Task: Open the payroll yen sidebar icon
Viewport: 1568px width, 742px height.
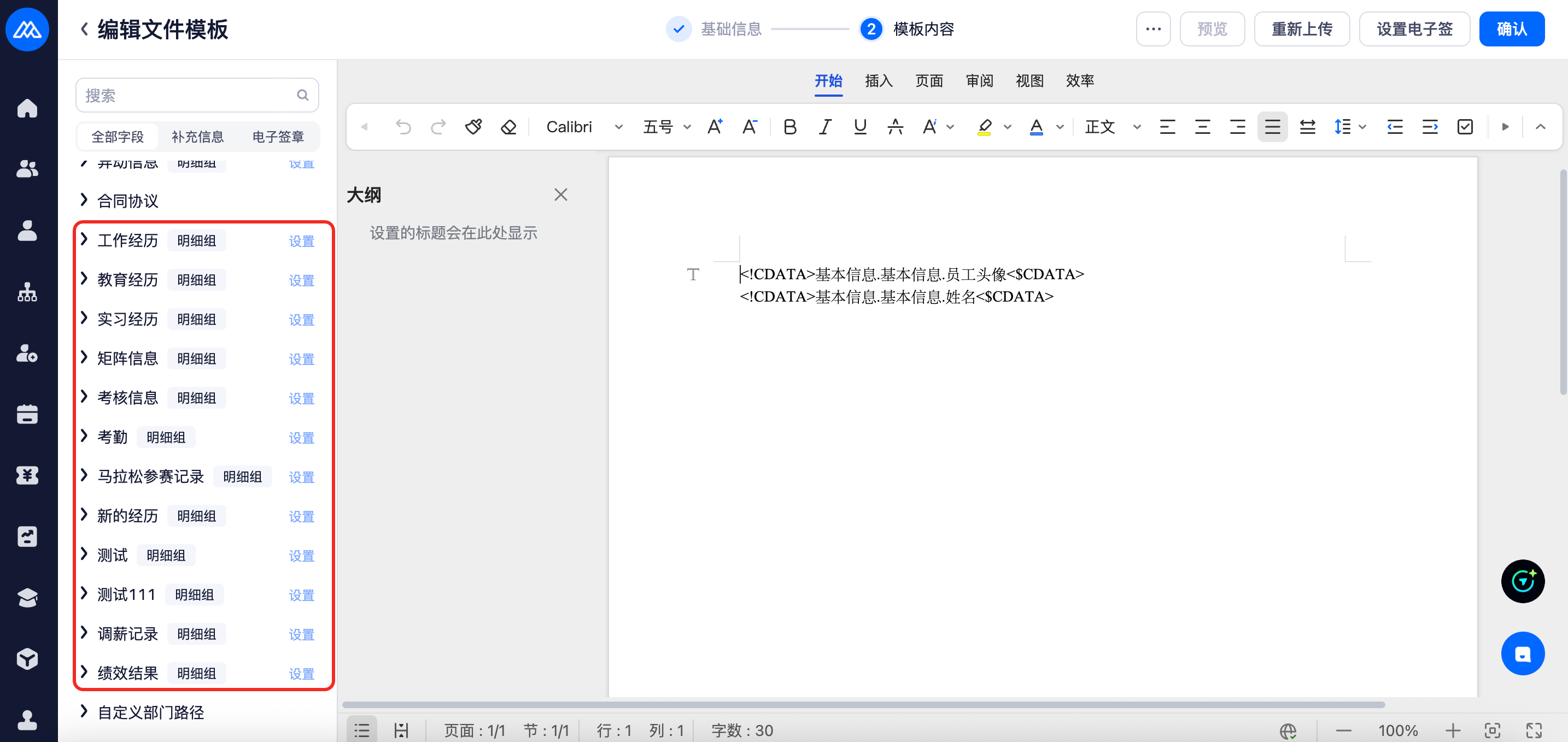Action: point(27,475)
